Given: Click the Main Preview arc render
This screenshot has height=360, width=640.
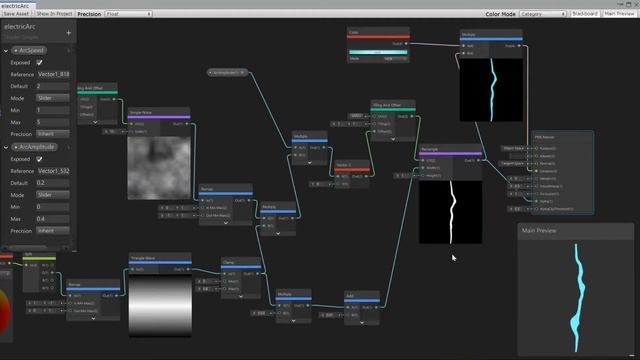Looking at the screenshot, I should (x=576, y=297).
